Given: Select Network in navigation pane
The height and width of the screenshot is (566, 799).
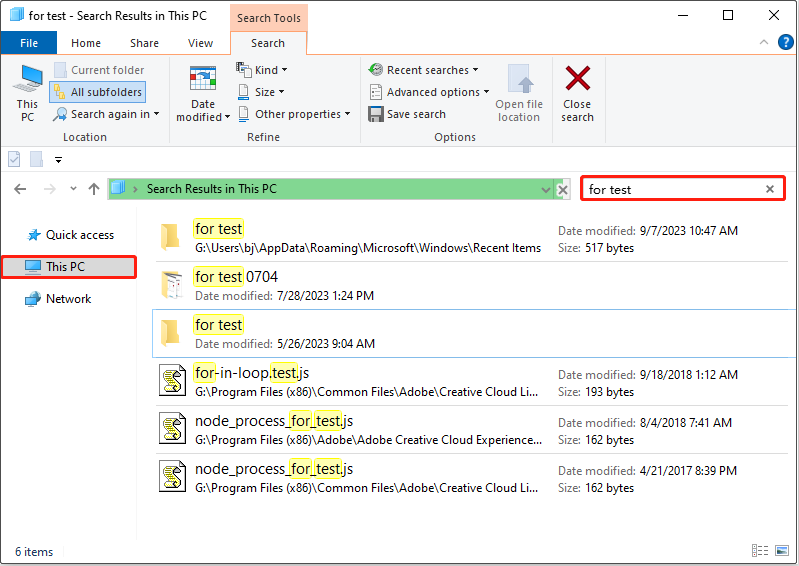Looking at the screenshot, I should click(68, 299).
